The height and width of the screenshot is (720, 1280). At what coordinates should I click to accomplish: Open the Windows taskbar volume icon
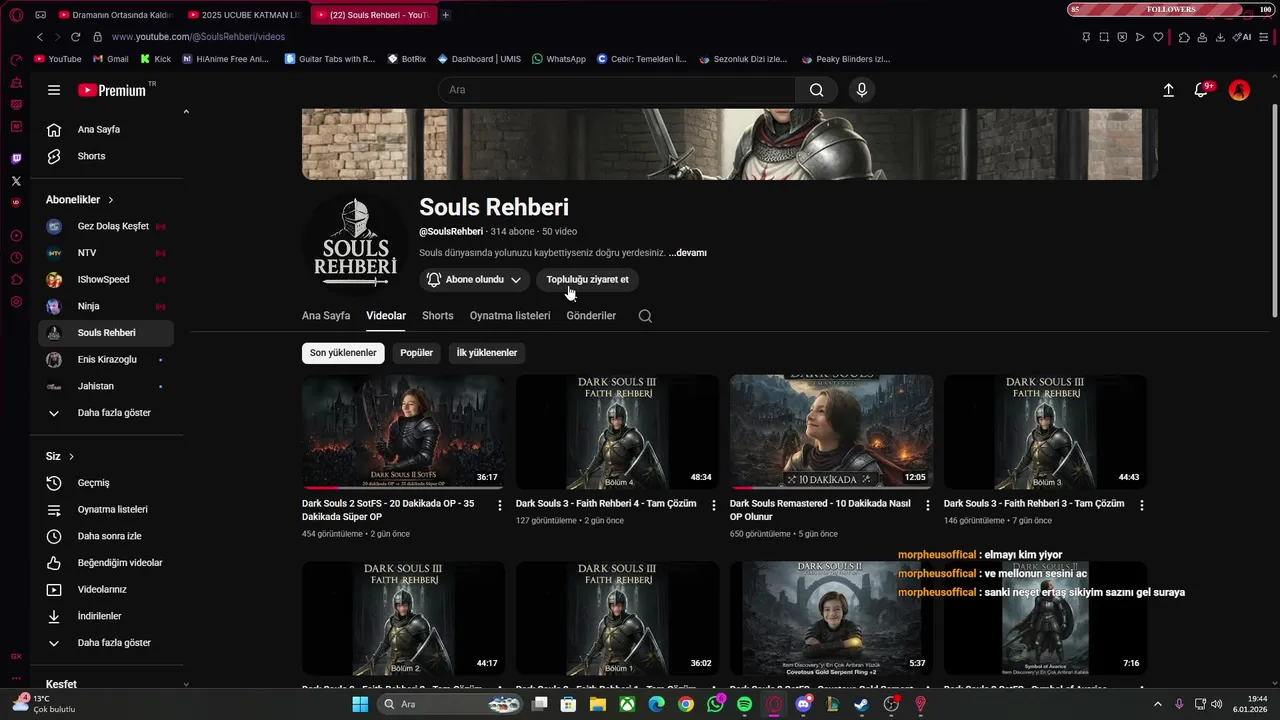point(1217,705)
